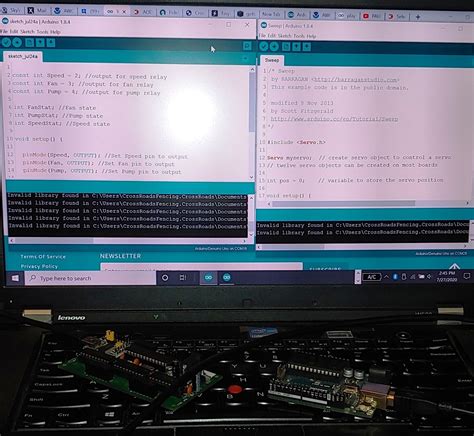Open Tools menu in sketch_jul24a window
The height and width of the screenshot is (436, 474).
(42, 32)
